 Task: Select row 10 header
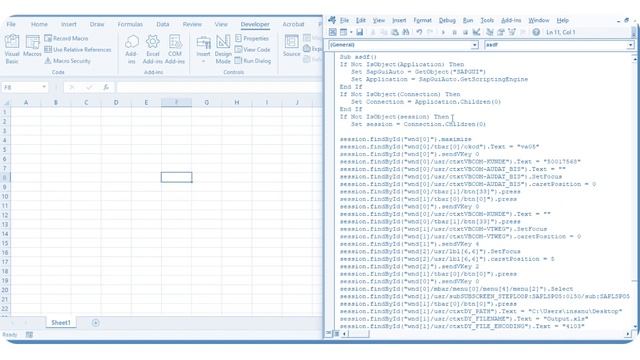(x=5, y=196)
